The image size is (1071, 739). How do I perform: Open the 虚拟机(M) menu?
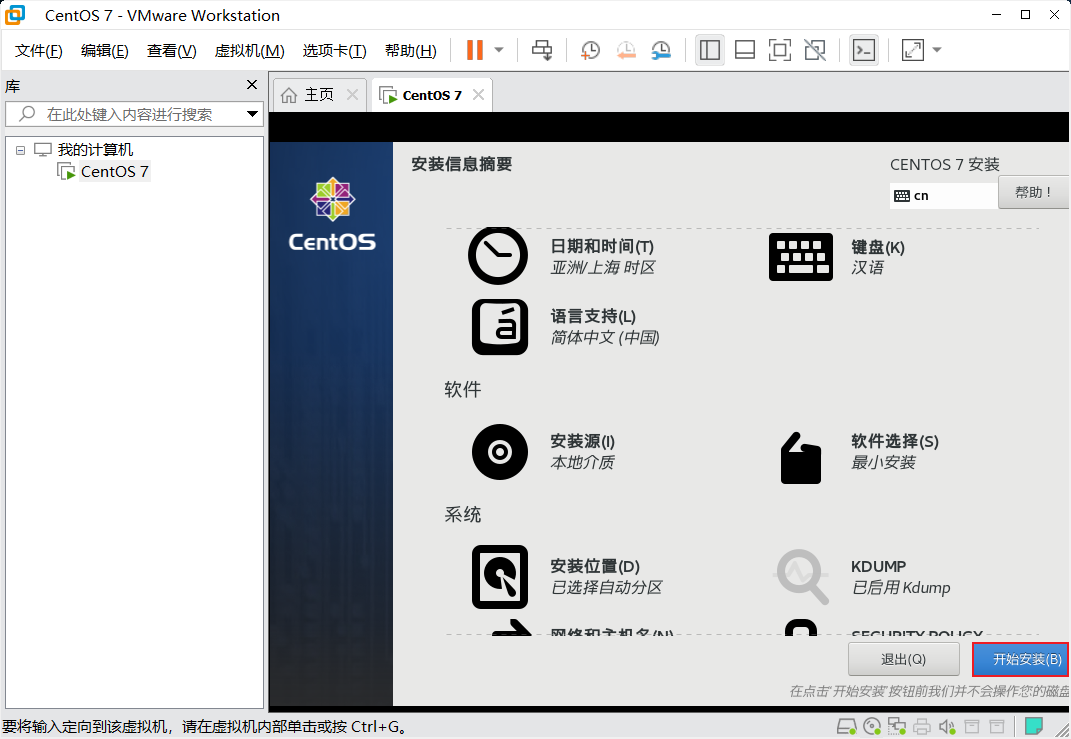coord(249,51)
